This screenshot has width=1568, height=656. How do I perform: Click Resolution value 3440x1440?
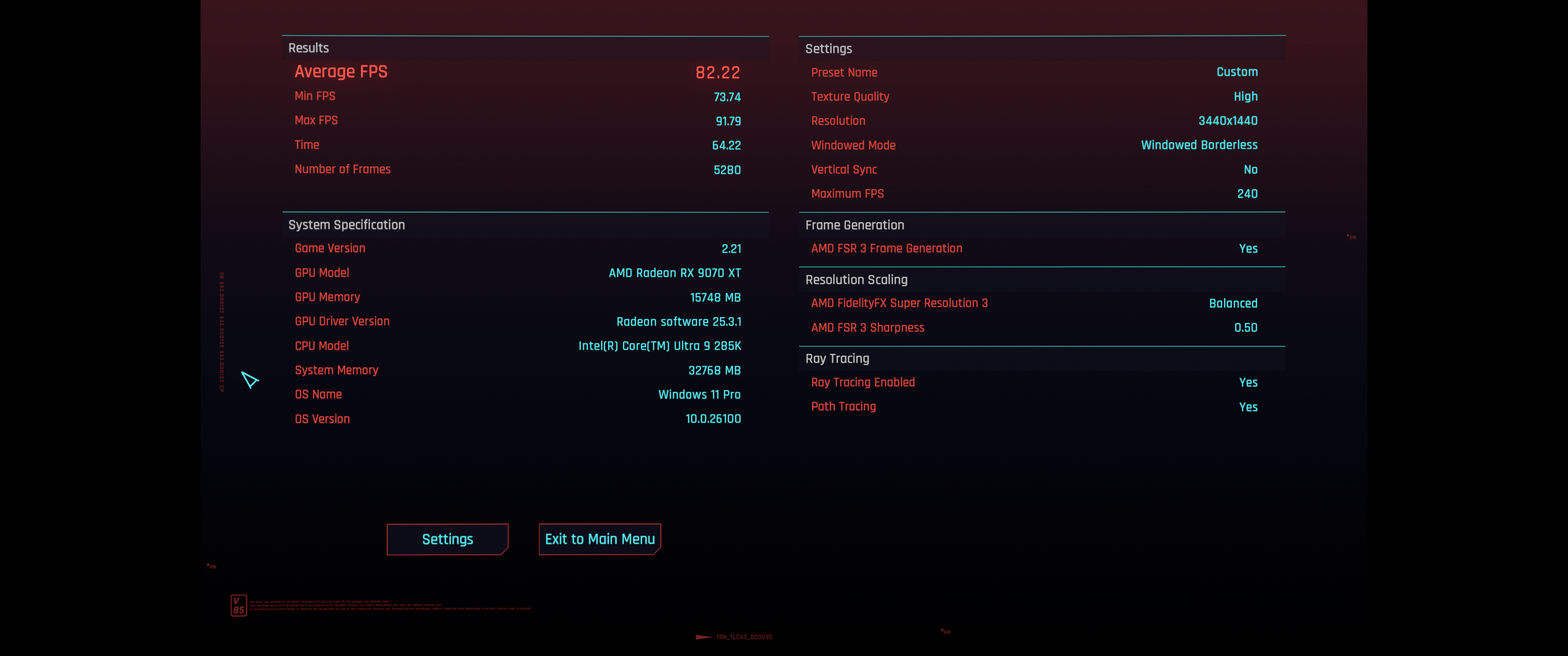coord(1228,121)
